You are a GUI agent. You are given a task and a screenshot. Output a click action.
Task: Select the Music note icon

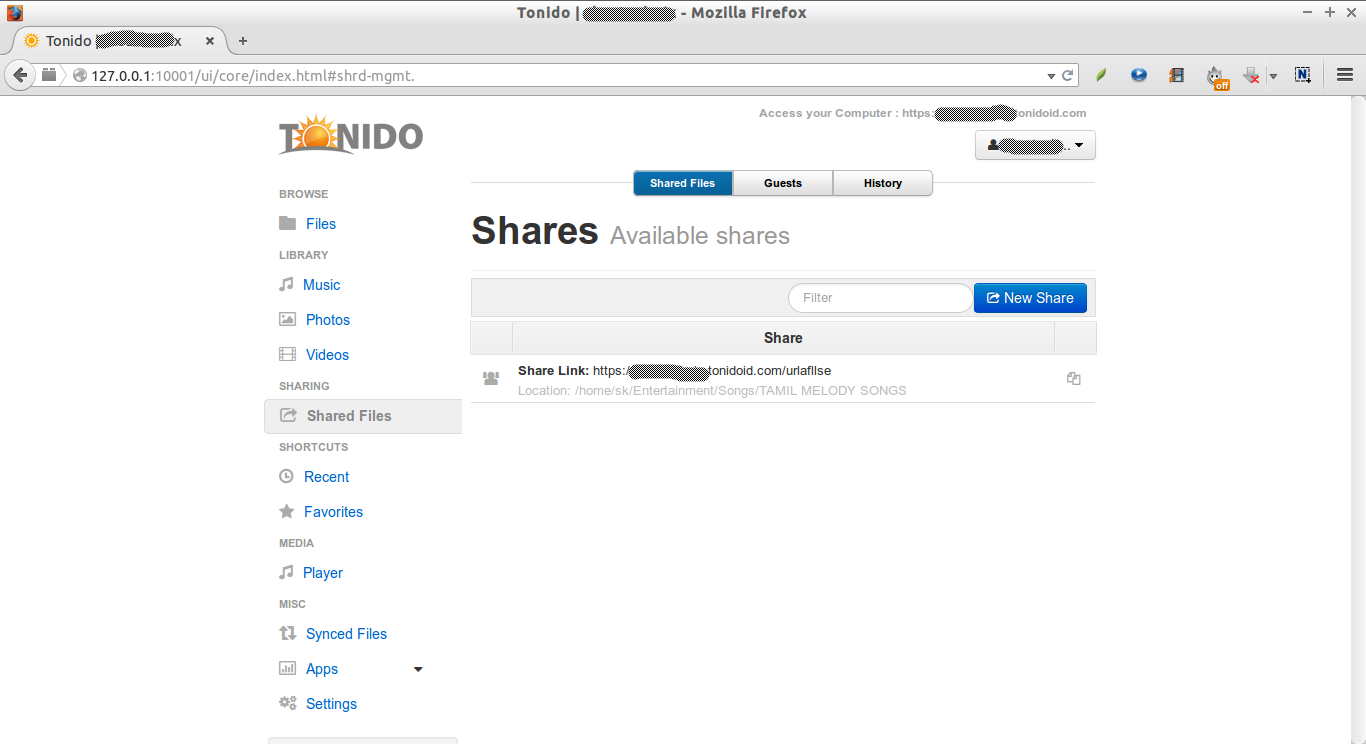286,284
